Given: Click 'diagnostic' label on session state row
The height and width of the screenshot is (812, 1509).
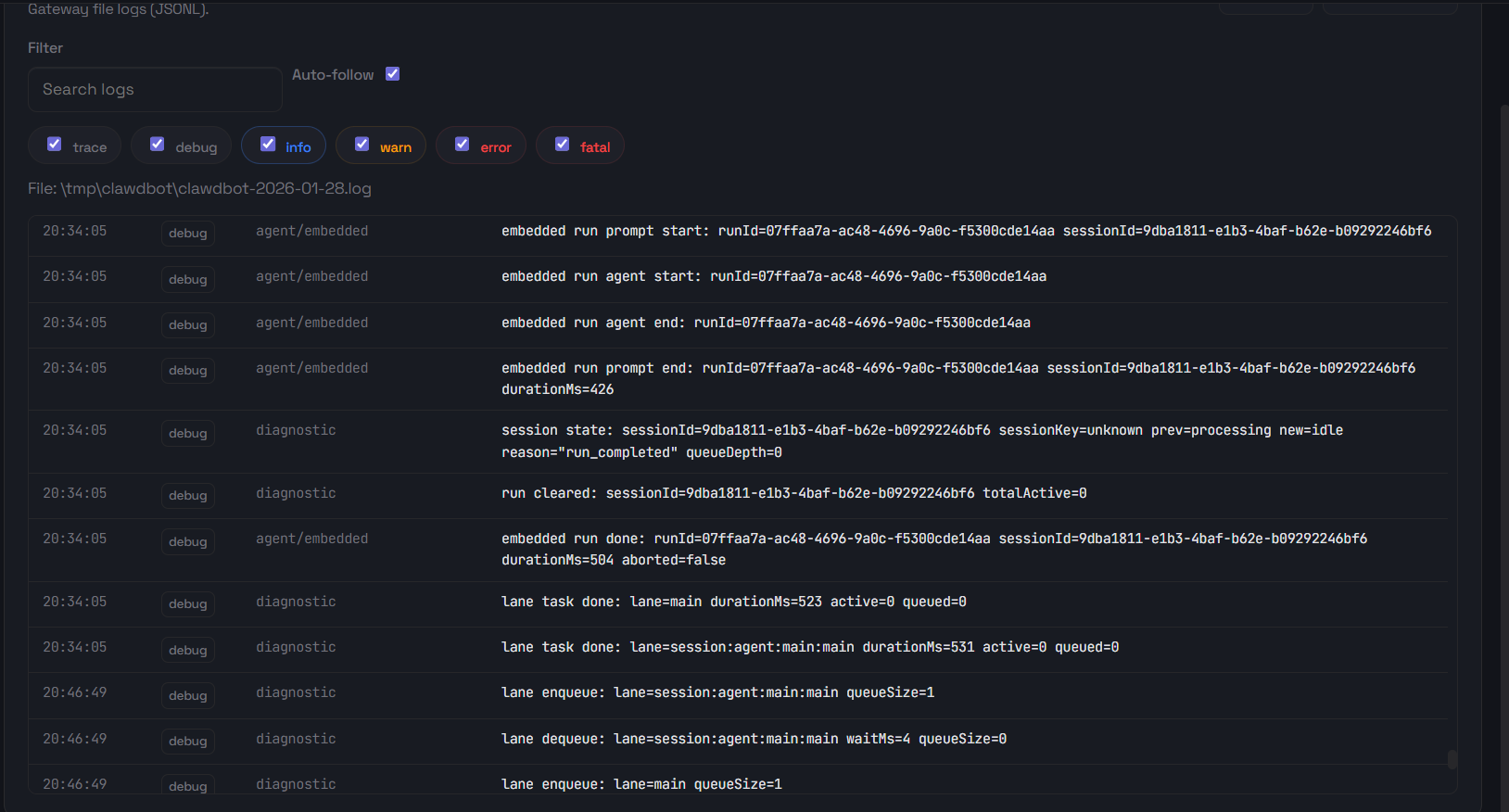Looking at the screenshot, I should coord(296,430).
